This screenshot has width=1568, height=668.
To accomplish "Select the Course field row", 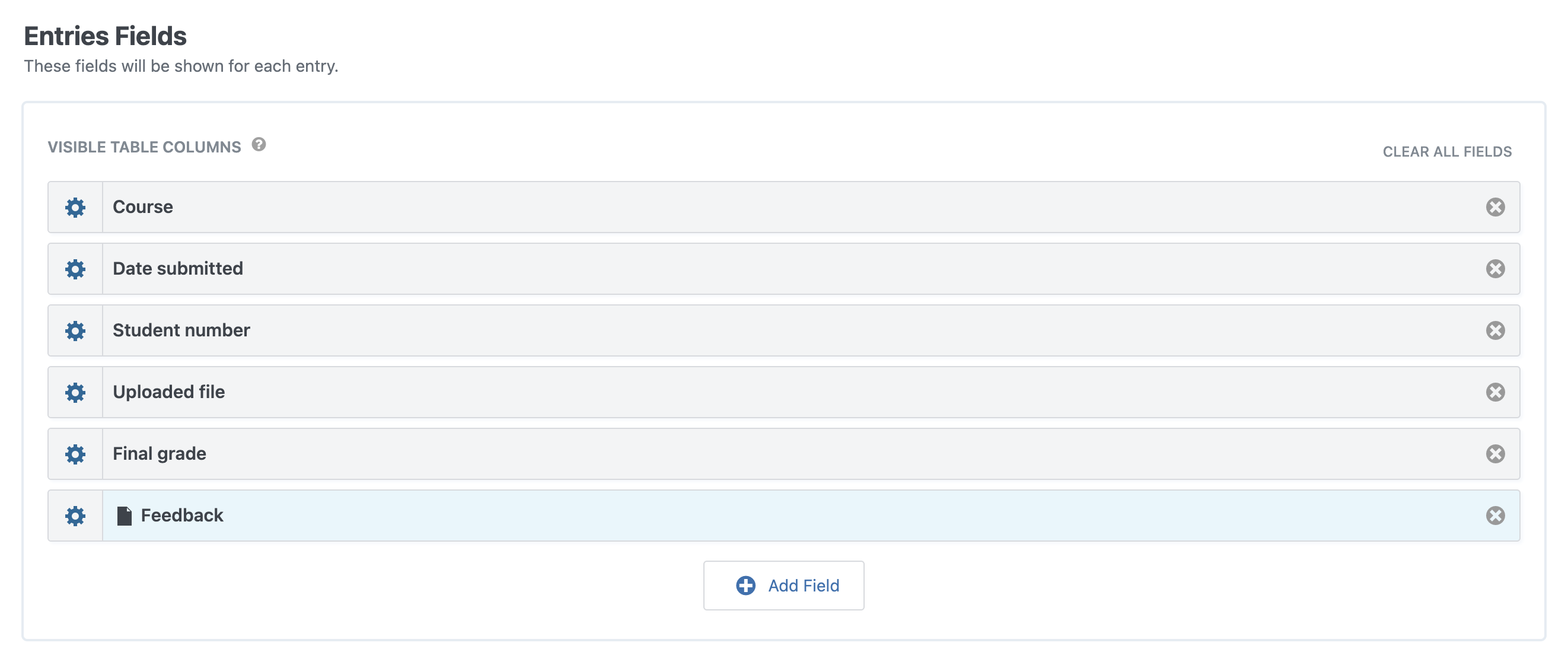I will click(x=783, y=207).
